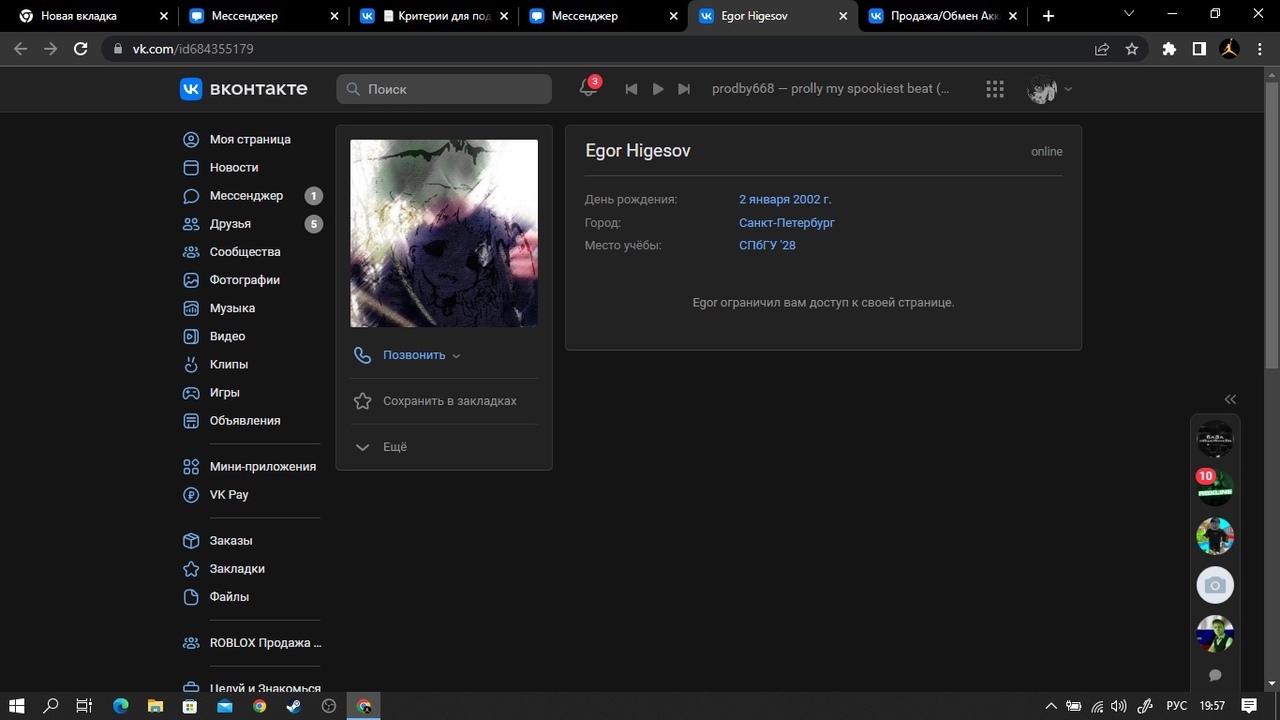Skip to next music track
Image resolution: width=1280 pixels, height=720 pixels.
coord(684,89)
